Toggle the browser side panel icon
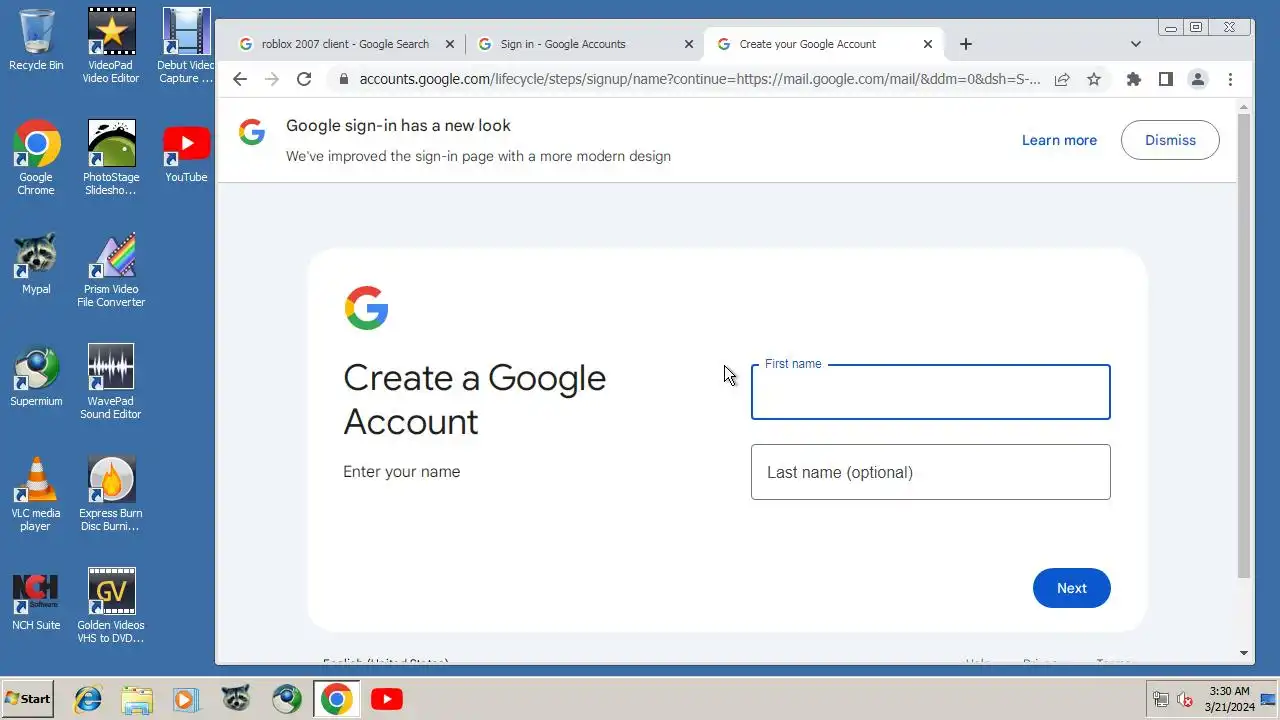Viewport: 1280px width, 720px height. tap(1165, 79)
